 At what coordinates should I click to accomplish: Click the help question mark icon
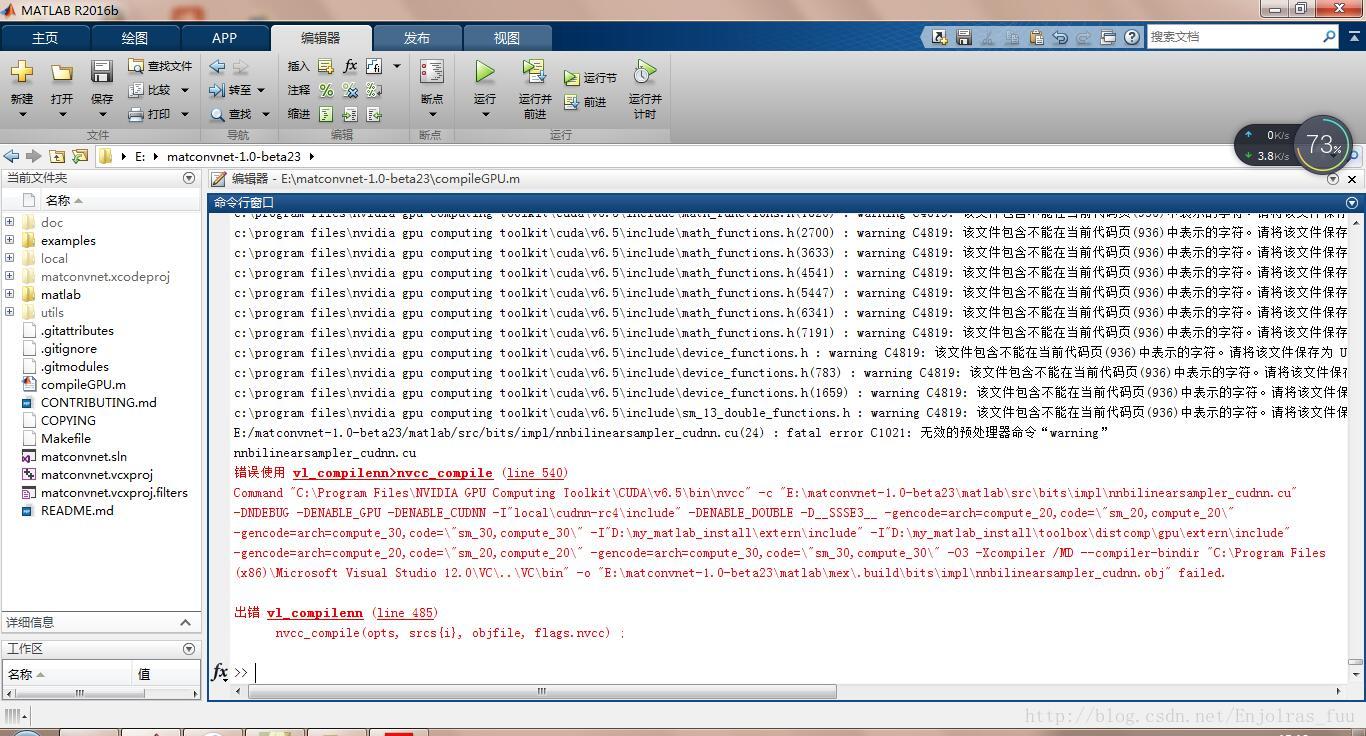tap(1132, 37)
